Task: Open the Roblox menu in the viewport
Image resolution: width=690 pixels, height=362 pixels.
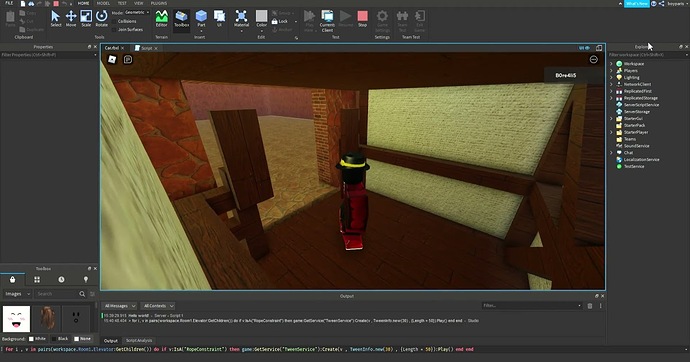Action: coord(112,59)
